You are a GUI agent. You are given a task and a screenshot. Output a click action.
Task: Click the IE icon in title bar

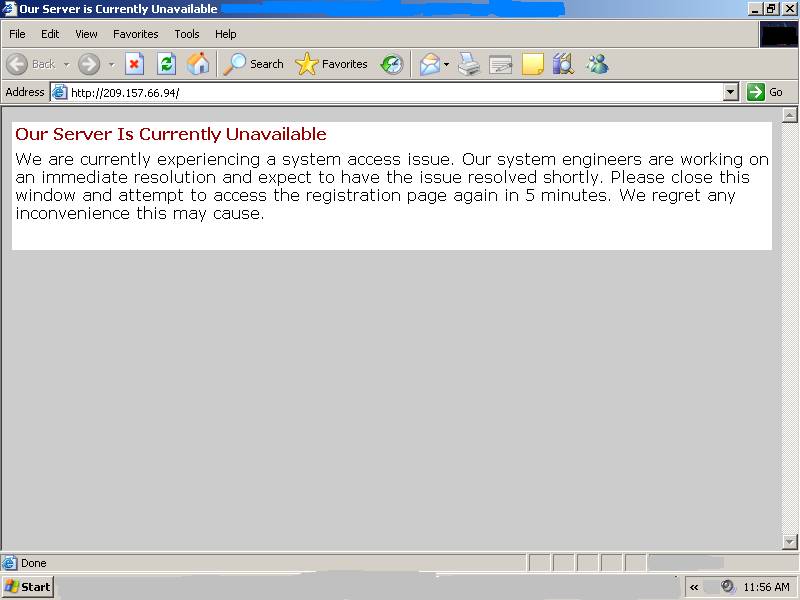(x=9, y=9)
